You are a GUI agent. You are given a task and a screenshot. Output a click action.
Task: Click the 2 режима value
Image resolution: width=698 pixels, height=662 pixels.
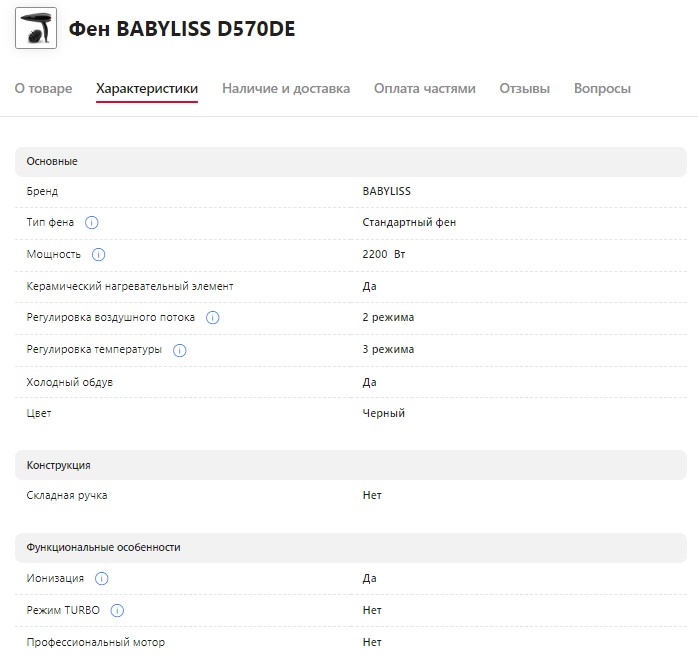coord(388,317)
